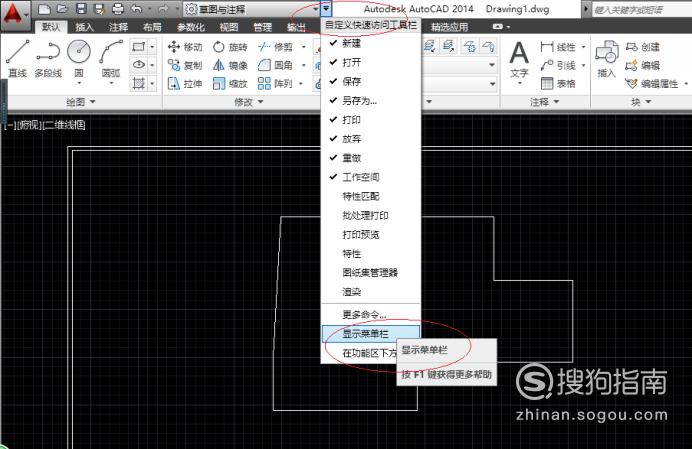The height and width of the screenshot is (449, 692).
Task: Click the New drawing icon in quick access toolbar
Action: click(44, 8)
